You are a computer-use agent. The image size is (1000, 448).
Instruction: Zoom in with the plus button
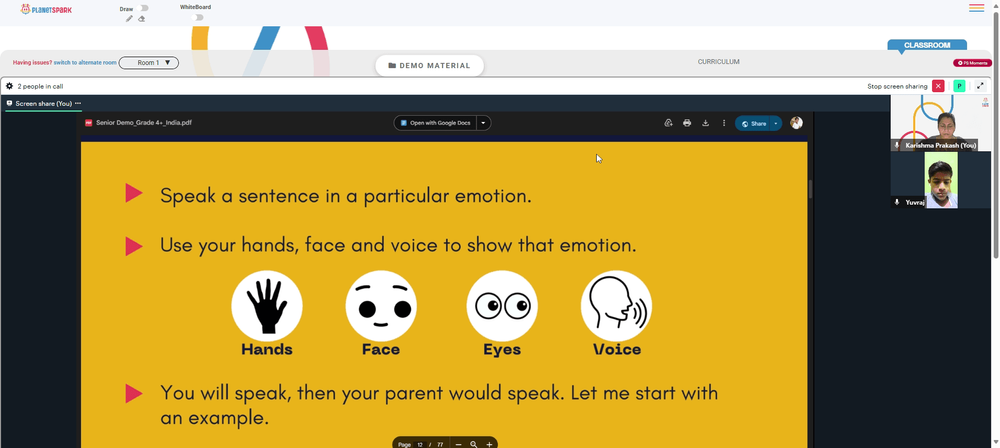(x=489, y=444)
